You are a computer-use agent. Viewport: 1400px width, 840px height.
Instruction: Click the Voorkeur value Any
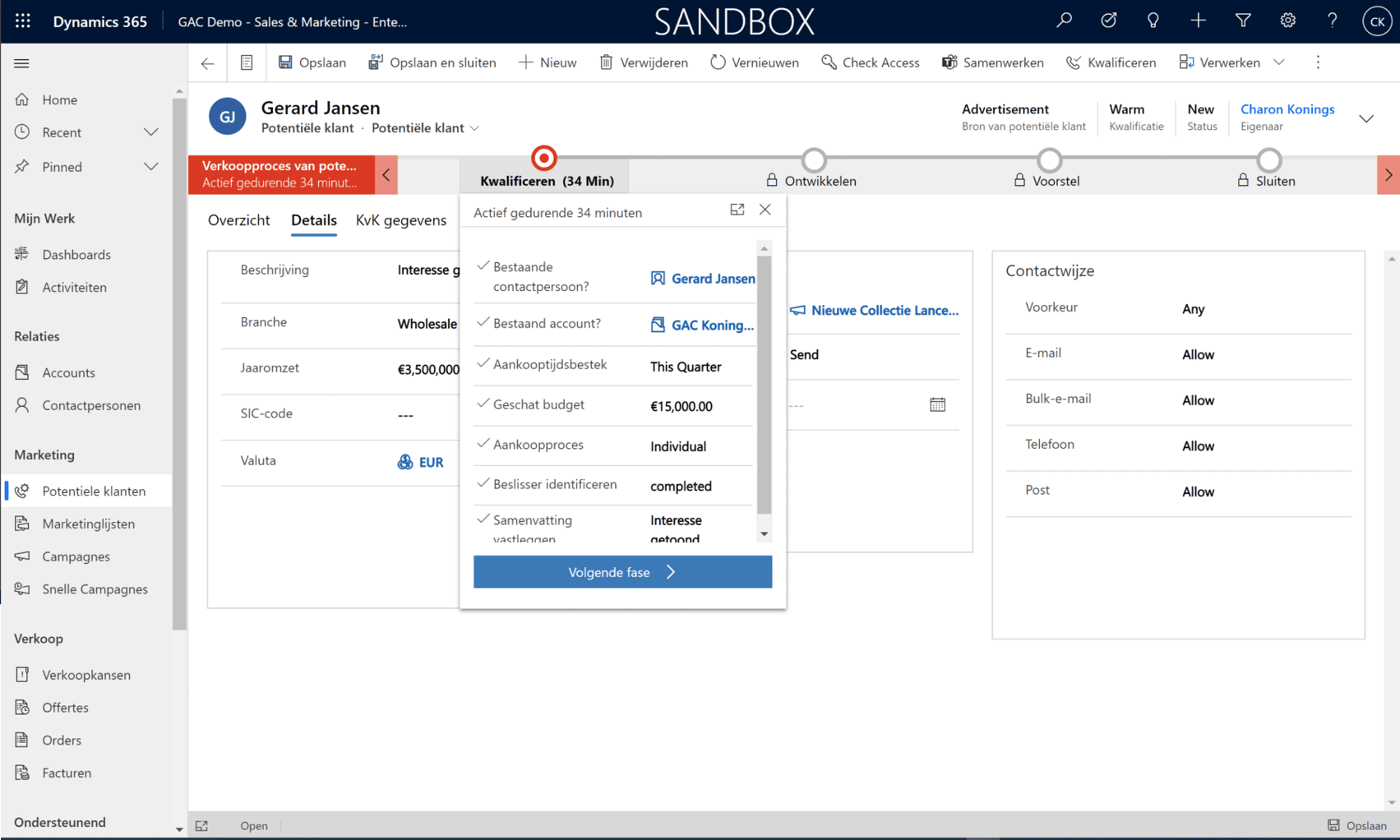[1193, 309]
